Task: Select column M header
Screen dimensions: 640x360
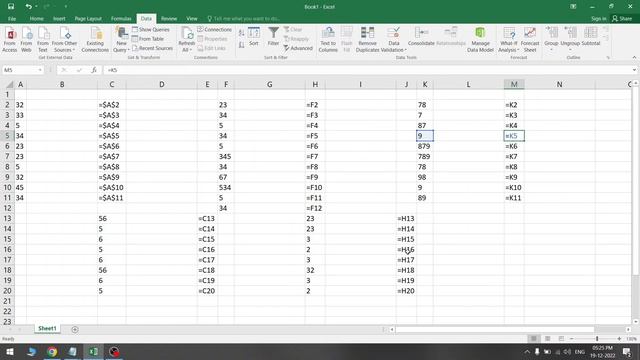Action: click(x=514, y=84)
